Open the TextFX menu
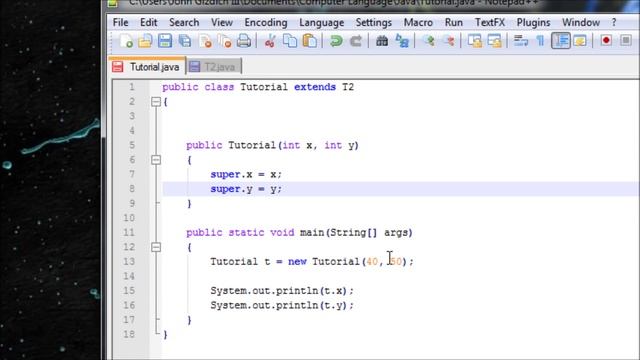The image size is (640, 360). coord(490,22)
